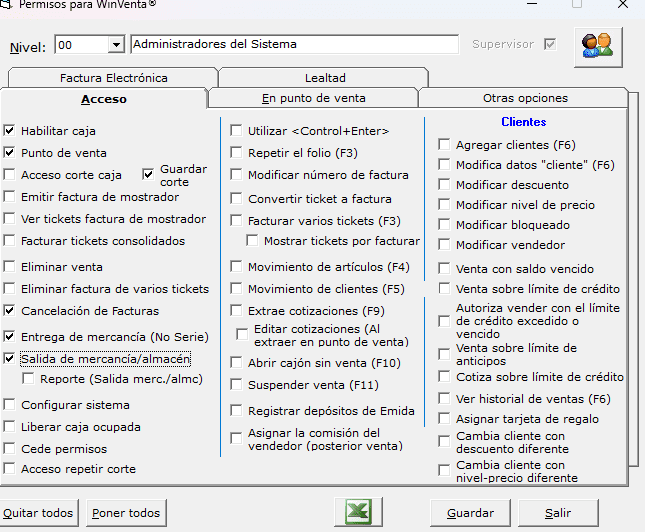Enable Abrir cajón sin venta (F10)
The image size is (645, 532).
(x=236, y=363)
